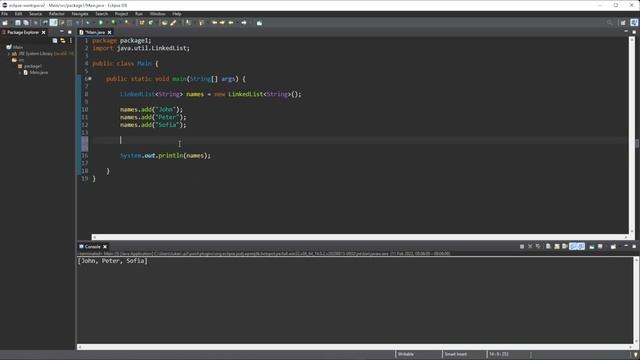Toggle Pin Console

pos(592,247)
